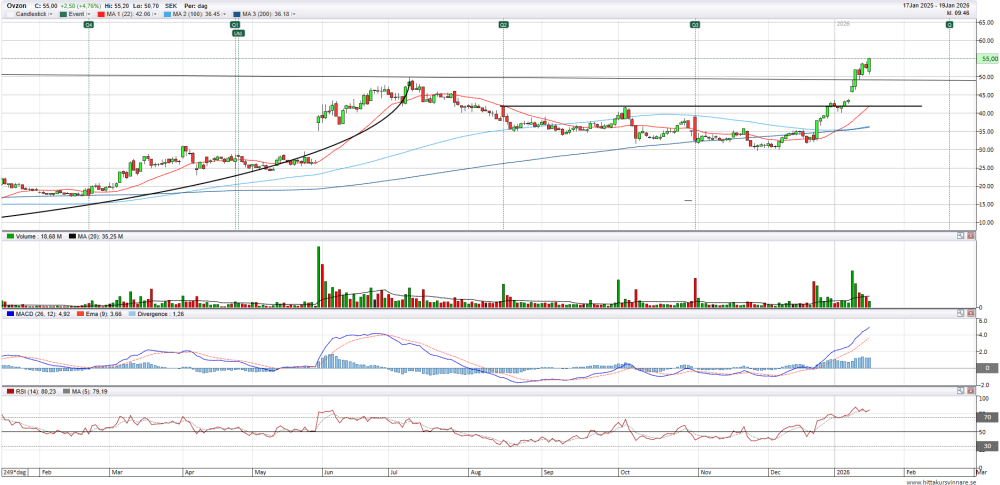This screenshot has height=485, width=1000.
Task: Click the green Volume legend square
Action: 10,237
